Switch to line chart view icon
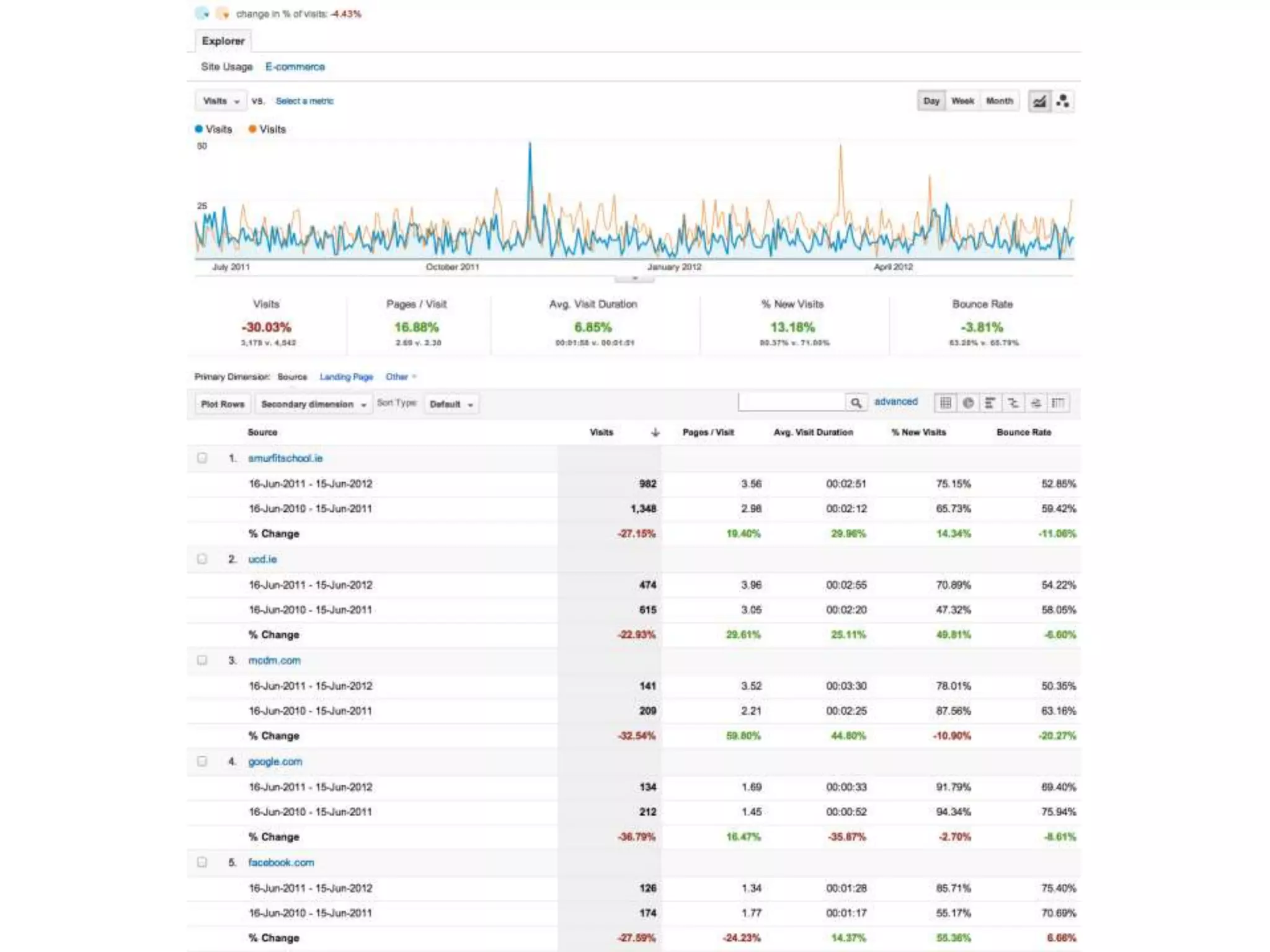1270x952 pixels. (x=1039, y=101)
